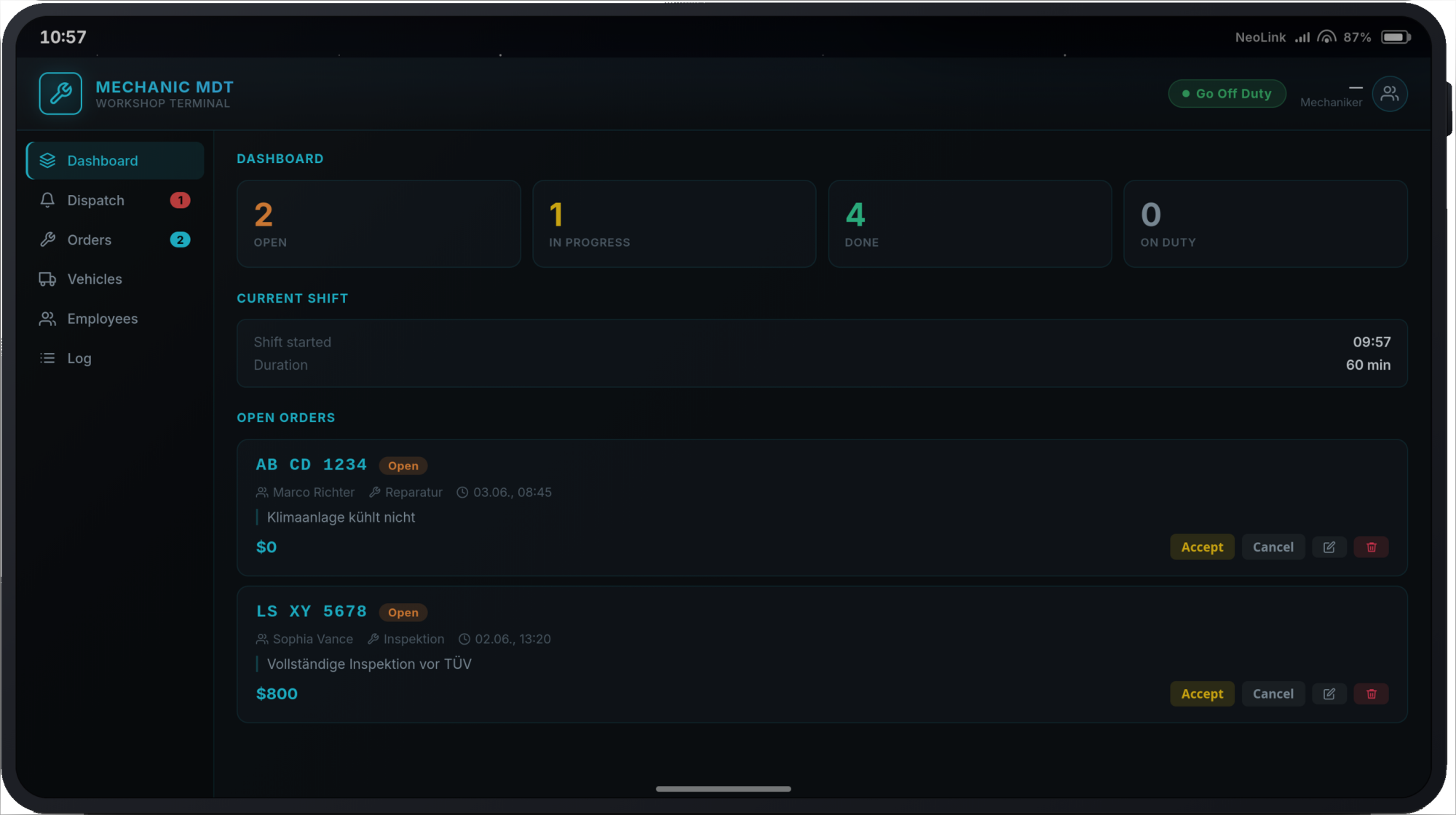1456x815 pixels.
Task: Click the Vehicles truck icon in sidebar
Action: point(47,279)
